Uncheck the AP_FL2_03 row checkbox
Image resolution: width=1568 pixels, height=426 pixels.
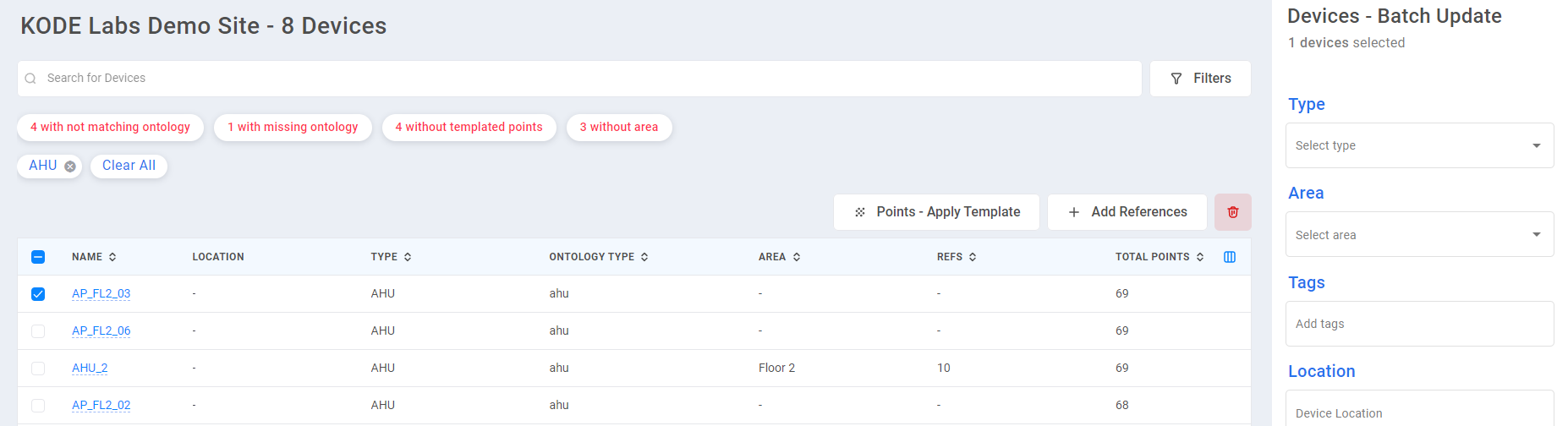[38, 294]
